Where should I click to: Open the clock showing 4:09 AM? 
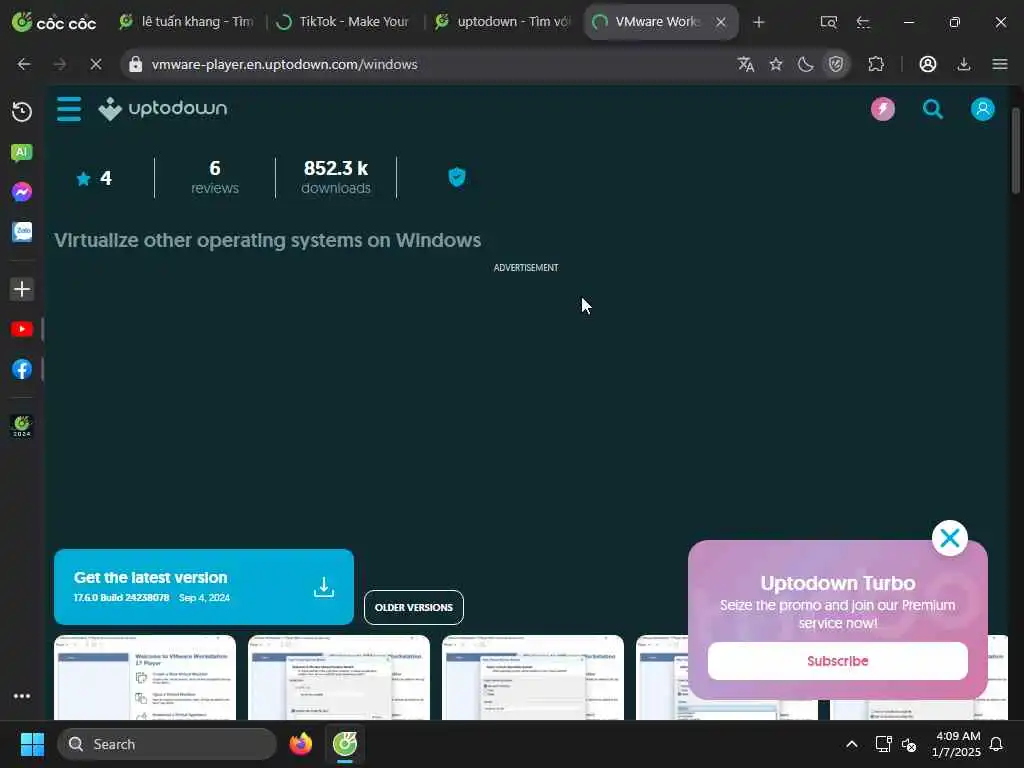tap(956, 744)
